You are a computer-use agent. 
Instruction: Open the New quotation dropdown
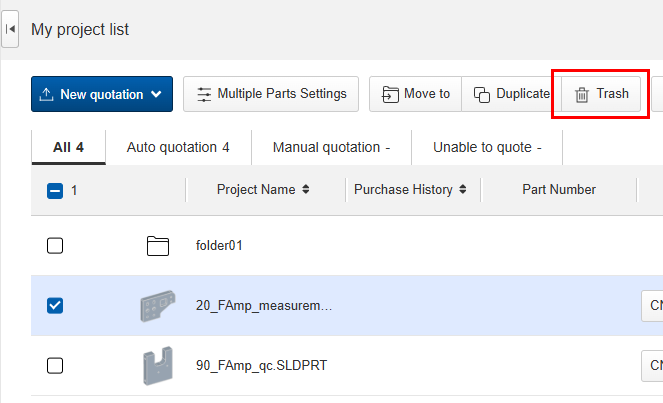pyautogui.click(x=101, y=94)
